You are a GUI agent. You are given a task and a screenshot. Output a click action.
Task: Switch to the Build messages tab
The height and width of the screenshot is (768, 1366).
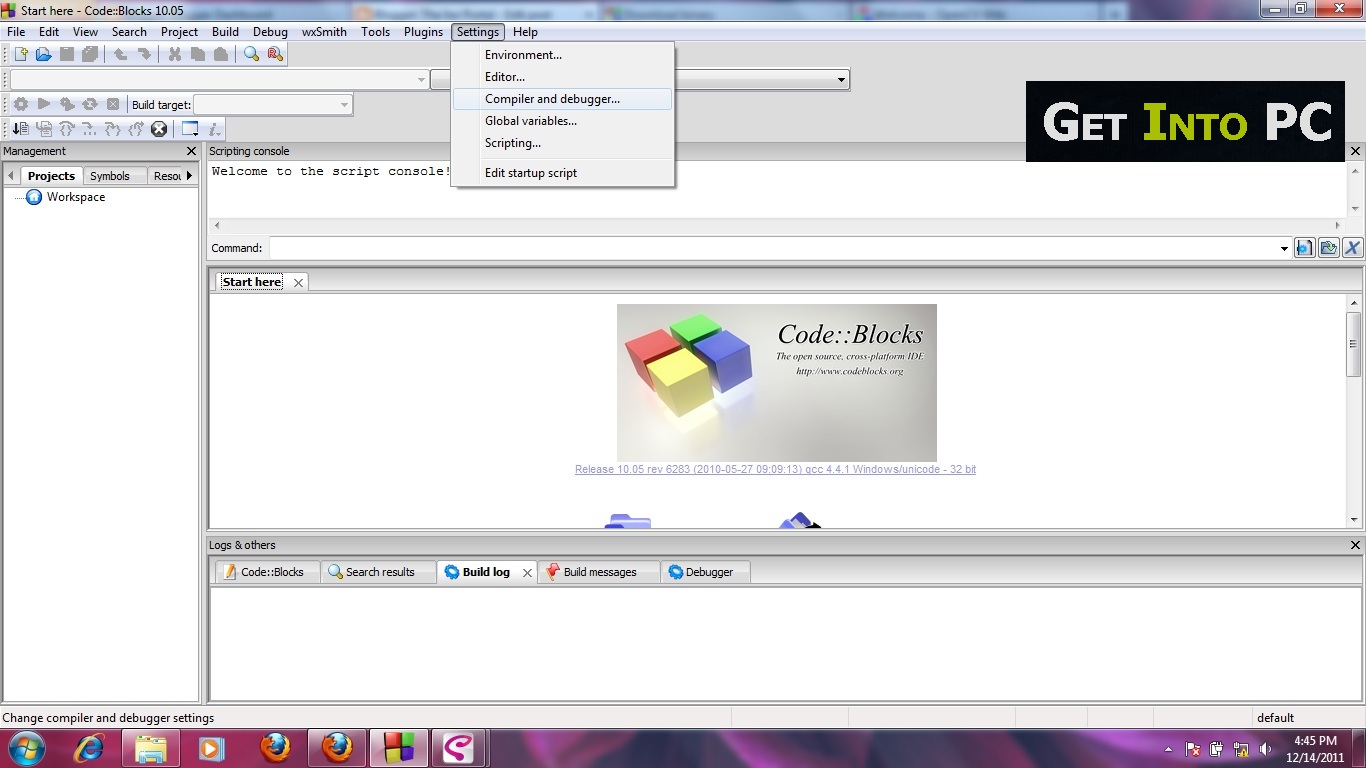pos(599,572)
